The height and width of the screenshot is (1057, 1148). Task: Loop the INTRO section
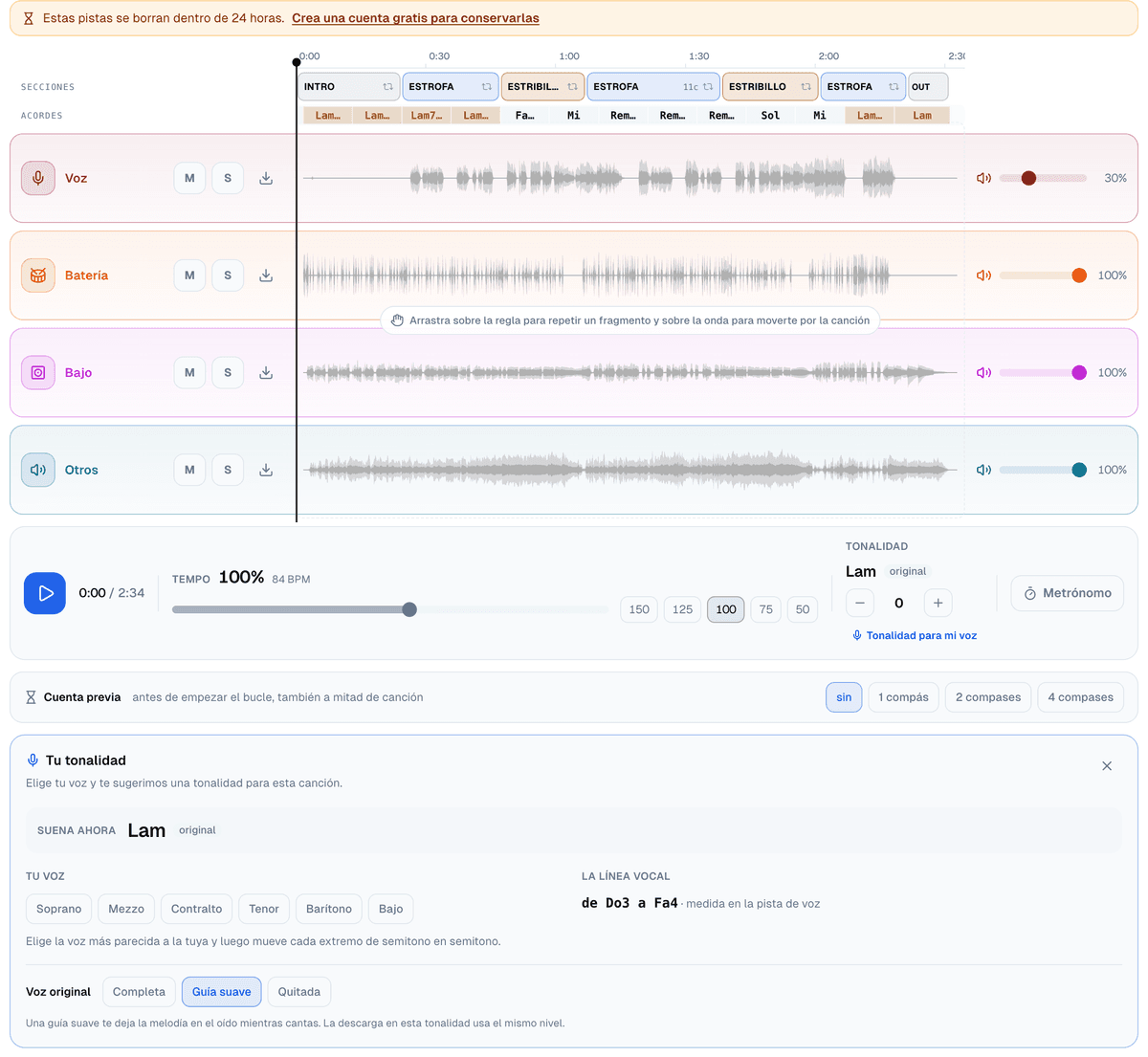387,87
